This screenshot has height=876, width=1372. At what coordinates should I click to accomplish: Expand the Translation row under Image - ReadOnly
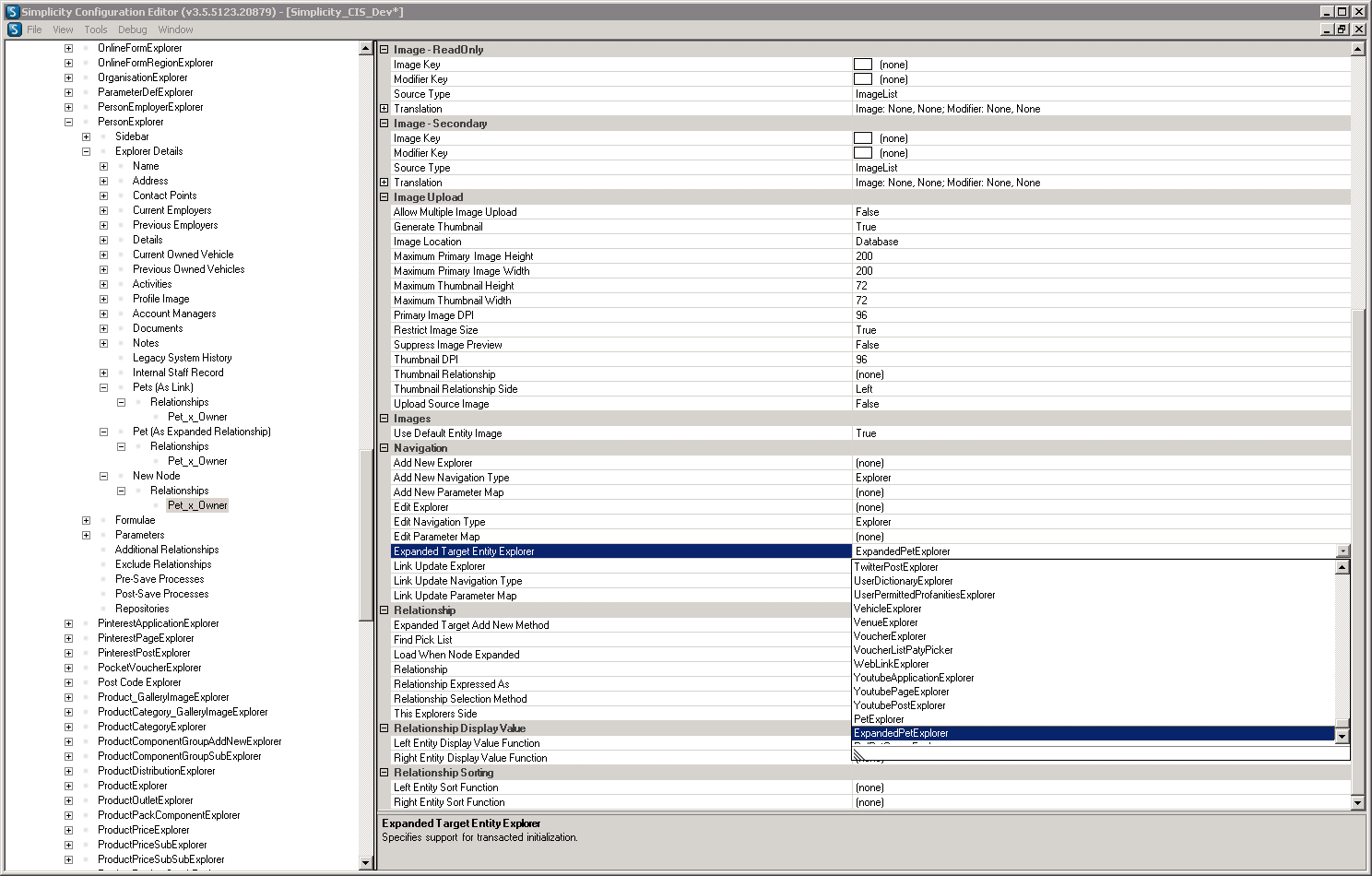[384, 109]
